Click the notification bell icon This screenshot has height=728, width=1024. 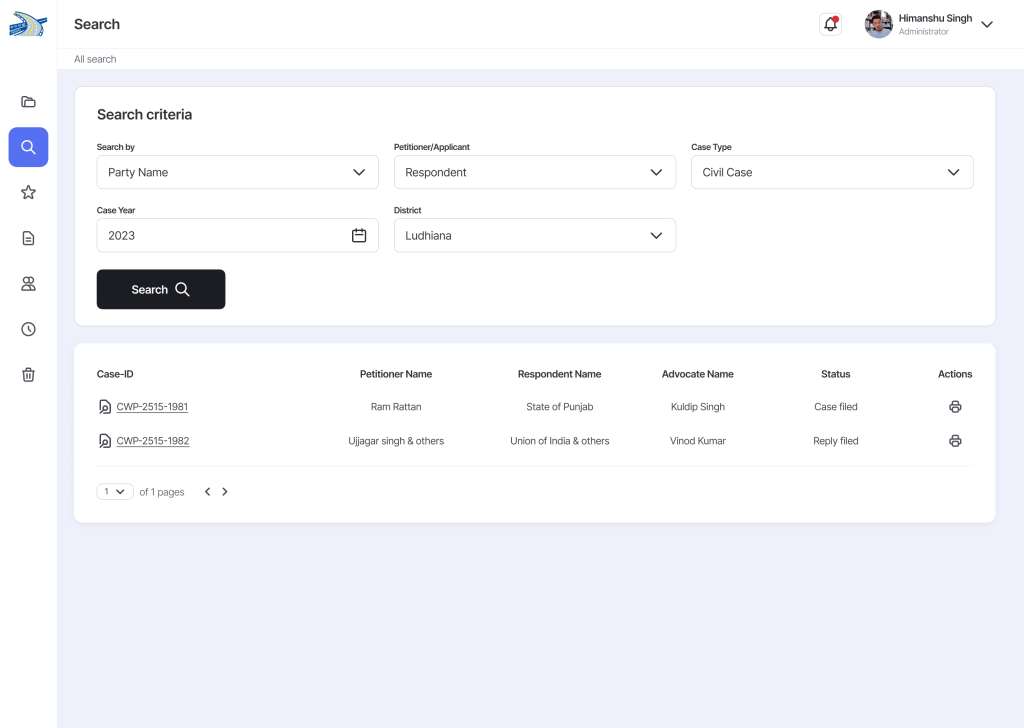(x=830, y=24)
